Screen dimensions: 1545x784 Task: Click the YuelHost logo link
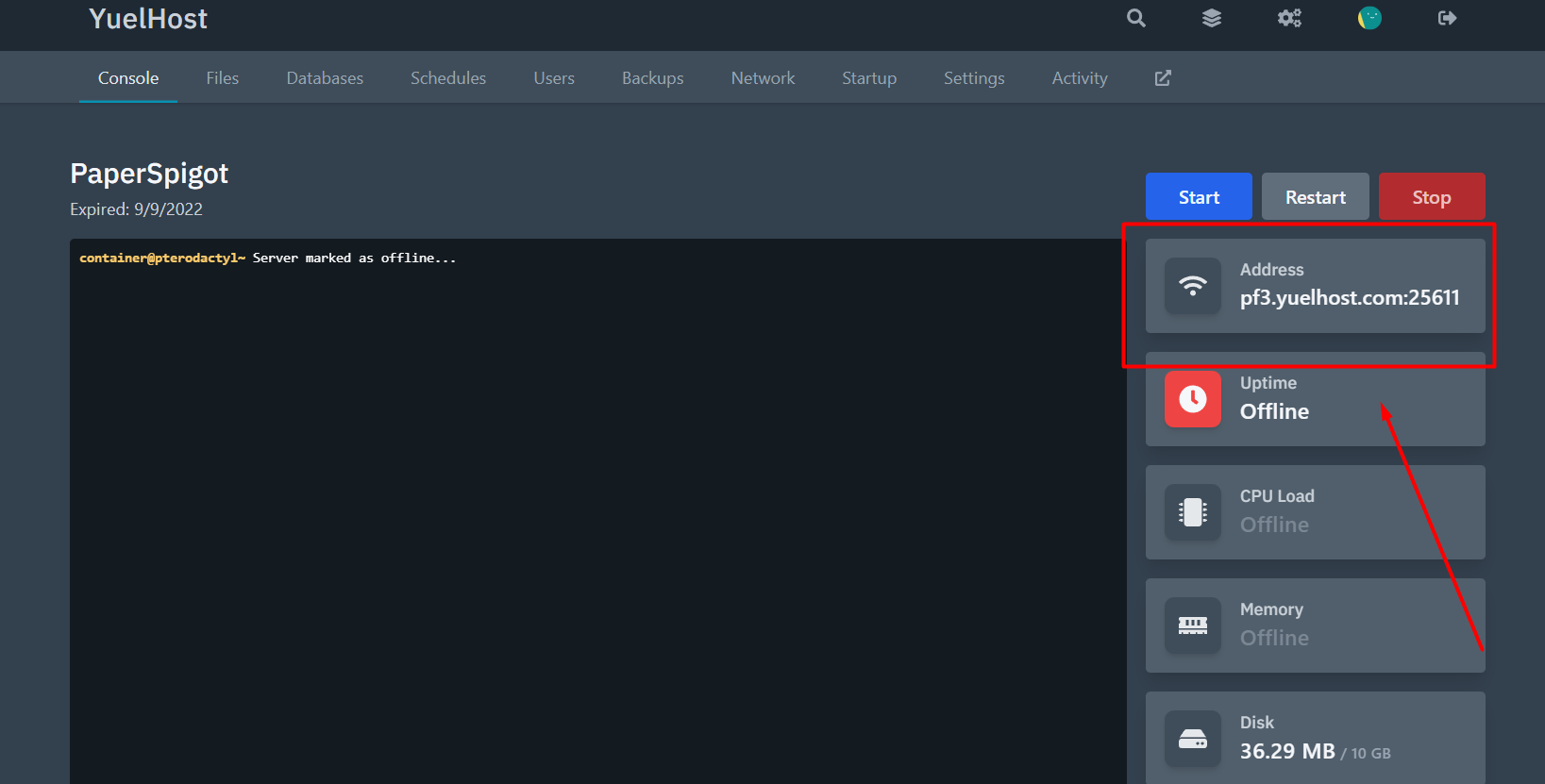148,19
